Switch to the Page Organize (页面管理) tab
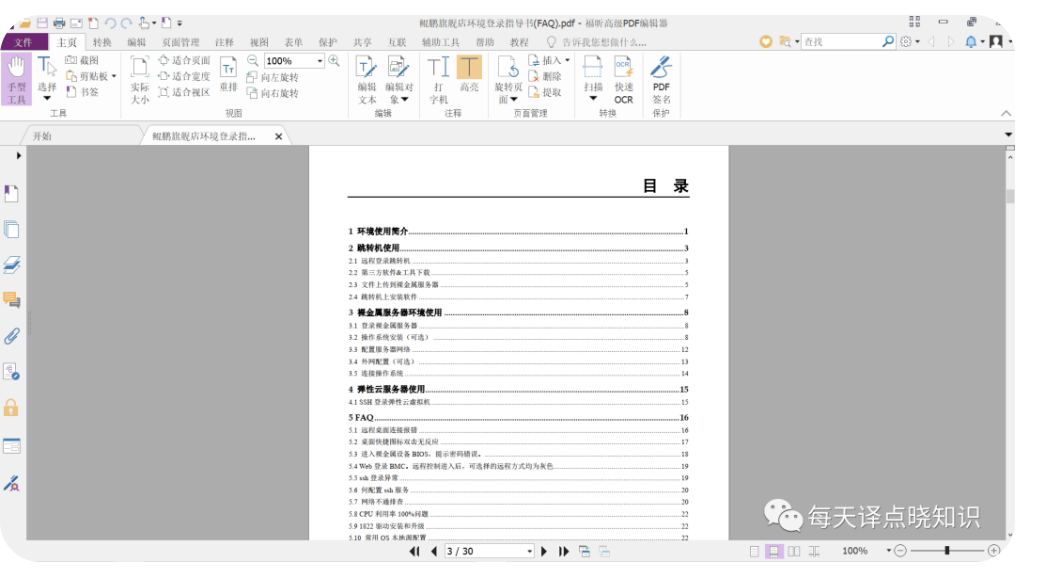1038x585 pixels. [x=180, y=42]
